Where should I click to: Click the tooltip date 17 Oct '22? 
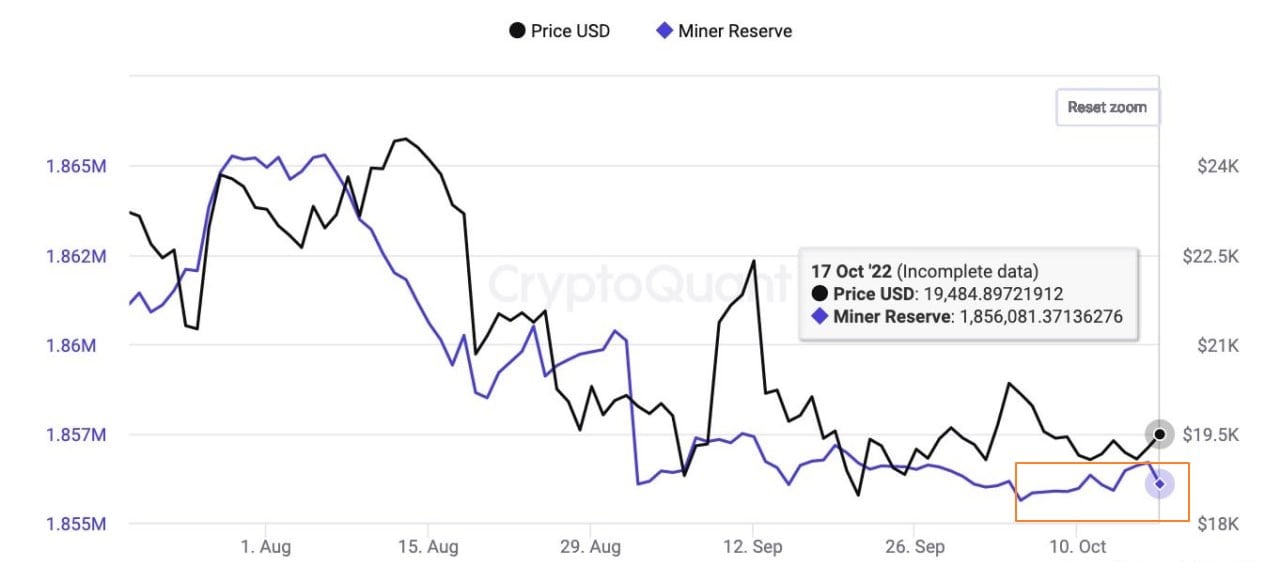tap(851, 270)
